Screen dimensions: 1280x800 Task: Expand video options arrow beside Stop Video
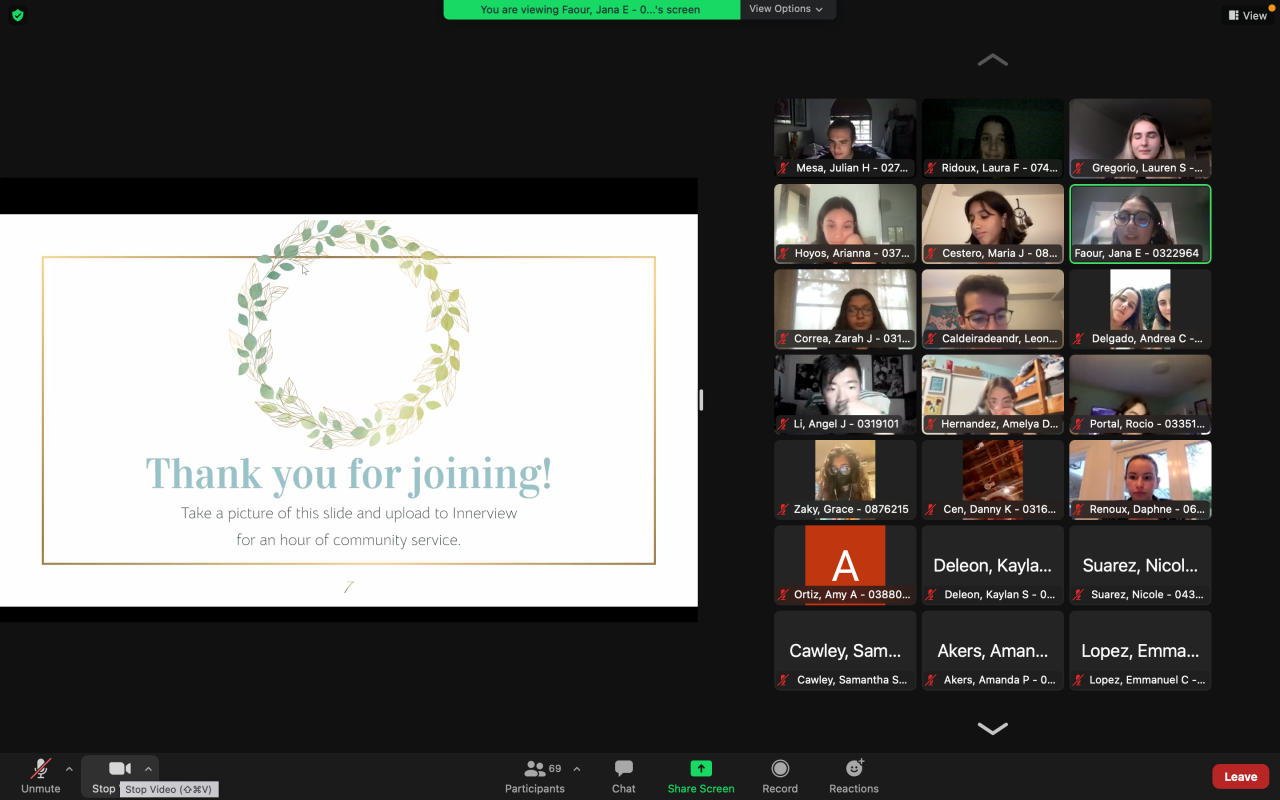tap(148, 769)
